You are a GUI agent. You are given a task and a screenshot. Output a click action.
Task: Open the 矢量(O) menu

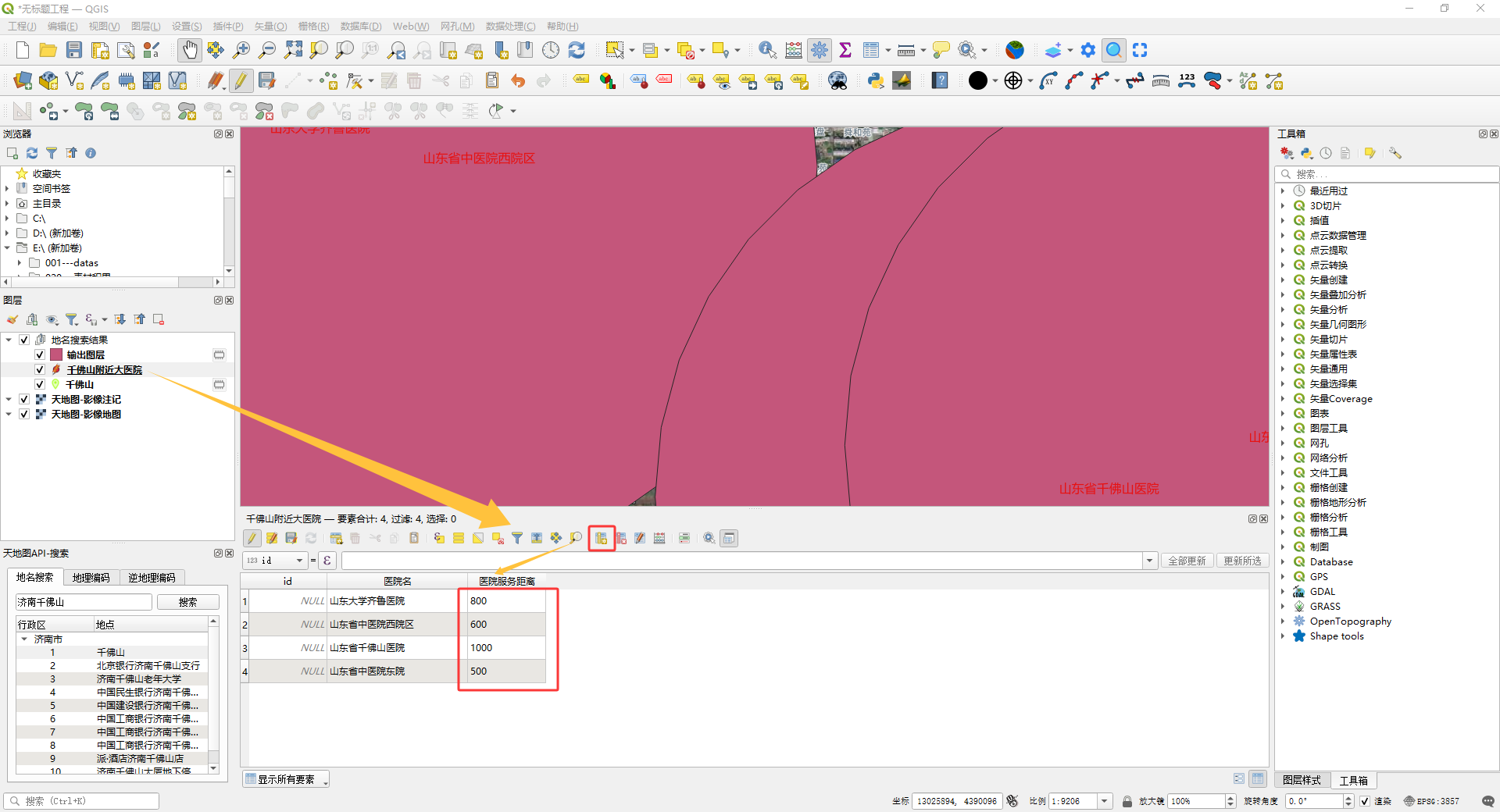click(270, 27)
